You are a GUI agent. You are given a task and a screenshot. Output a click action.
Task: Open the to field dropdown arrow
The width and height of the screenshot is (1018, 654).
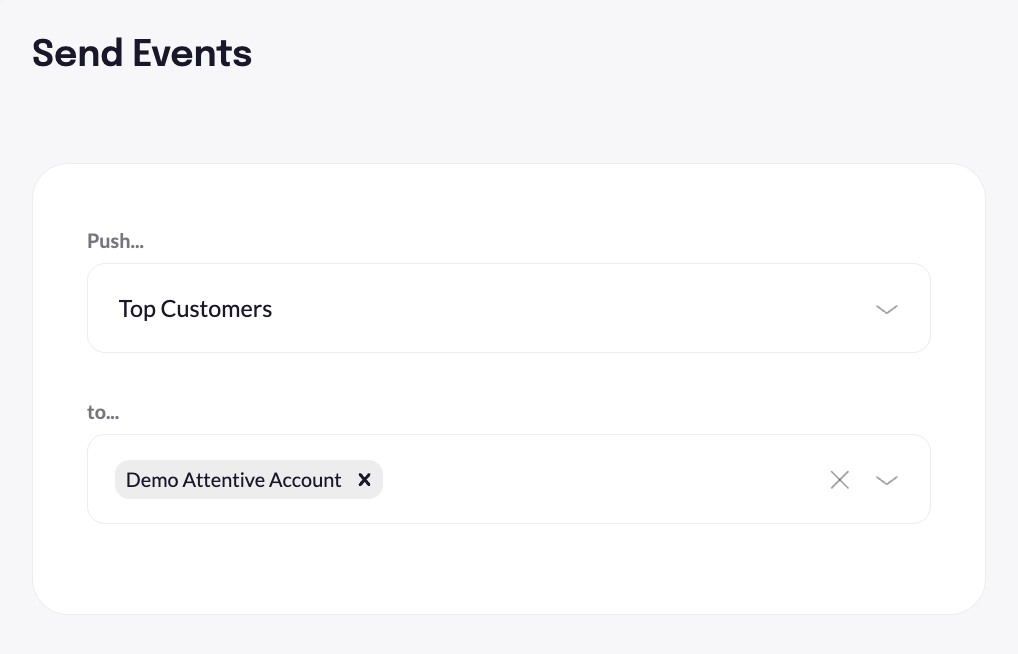[886, 480]
